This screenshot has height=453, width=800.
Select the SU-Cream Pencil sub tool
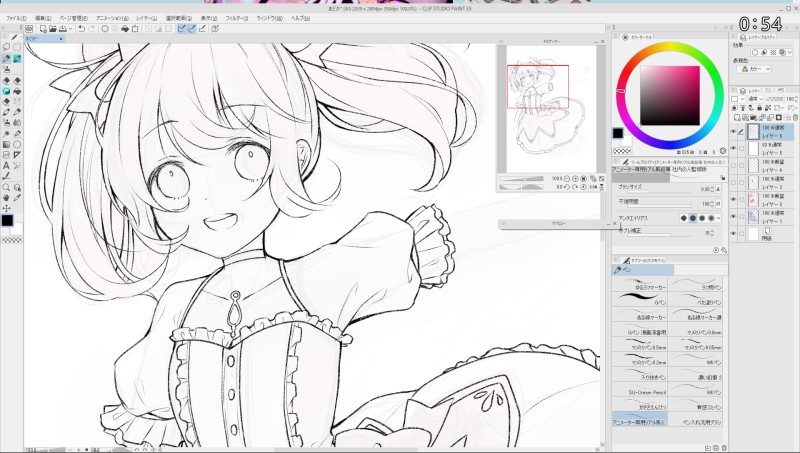click(640, 389)
